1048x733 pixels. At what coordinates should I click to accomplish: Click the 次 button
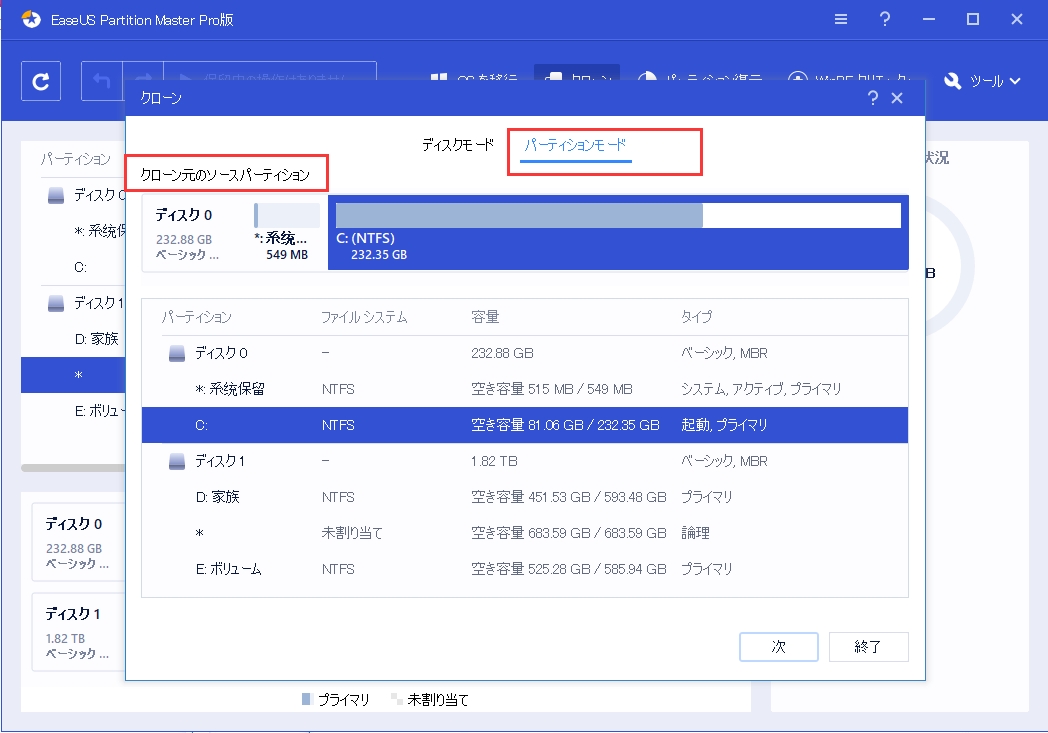tap(779, 647)
